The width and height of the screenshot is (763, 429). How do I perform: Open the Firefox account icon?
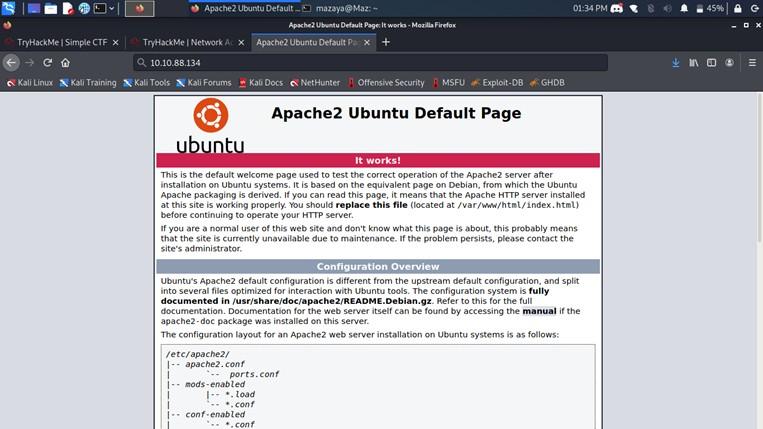tap(728, 62)
